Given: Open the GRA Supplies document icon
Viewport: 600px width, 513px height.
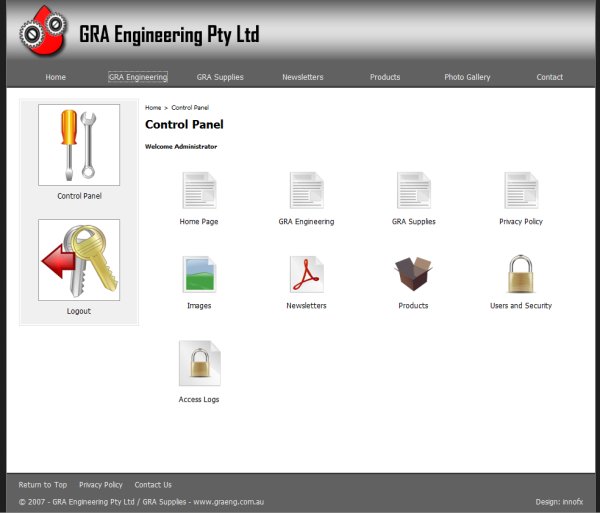Looking at the screenshot, I should pyautogui.click(x=414, y=191).
